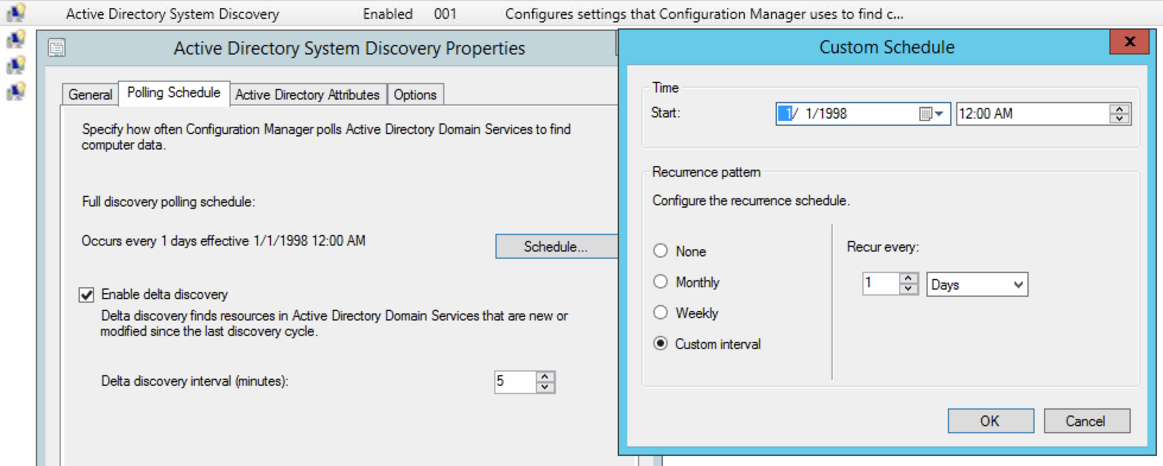The width and height of the screenshot is (1163, 466).
Task: Decrease the Recur every value
Action: (x=909, y=289)
